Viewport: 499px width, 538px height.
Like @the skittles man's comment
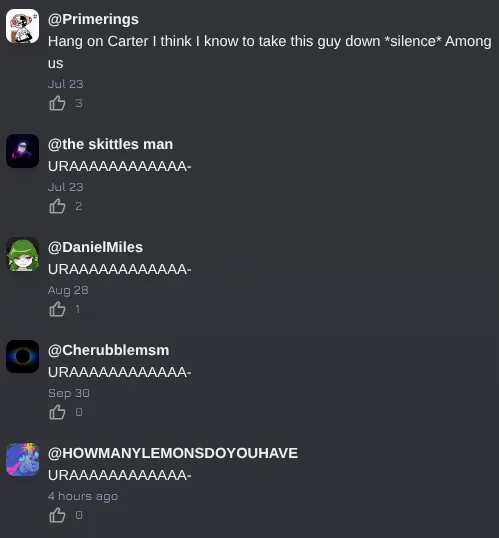57,206
